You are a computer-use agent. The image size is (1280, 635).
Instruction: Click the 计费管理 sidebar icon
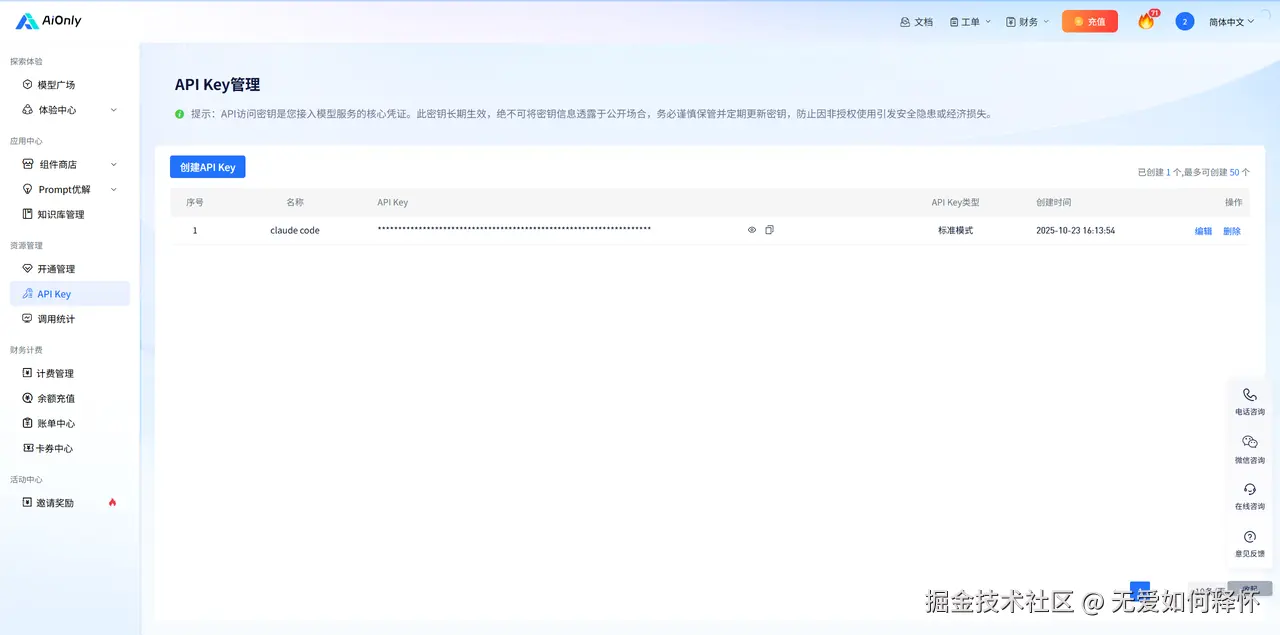(x=28, y=373)
